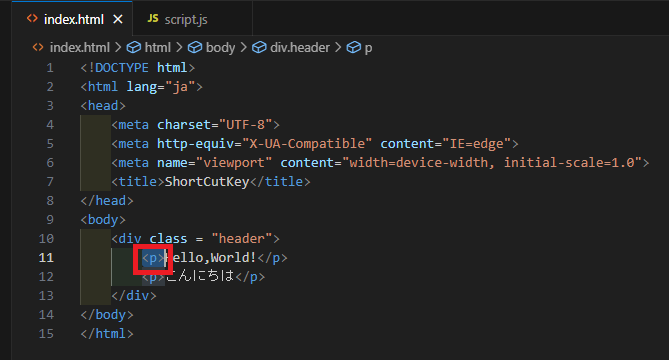Click line number 15 in gutter

tap(46, 334)
